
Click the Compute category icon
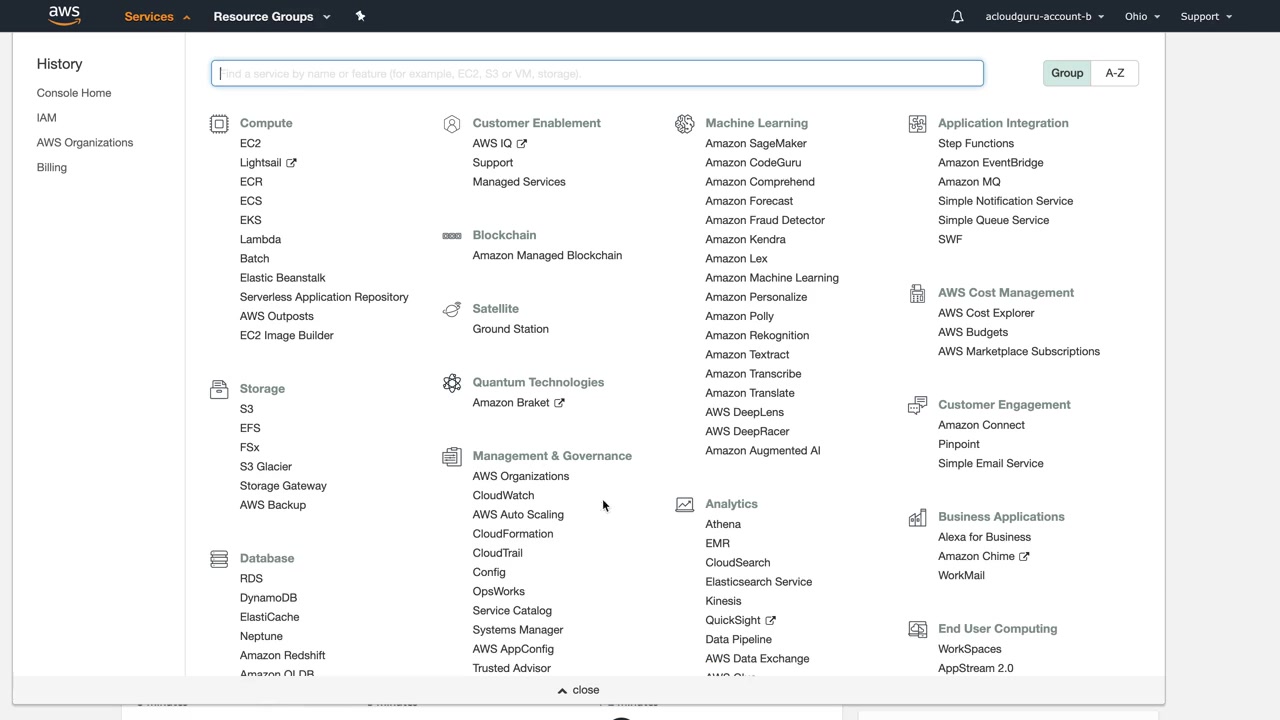point(219,124)
